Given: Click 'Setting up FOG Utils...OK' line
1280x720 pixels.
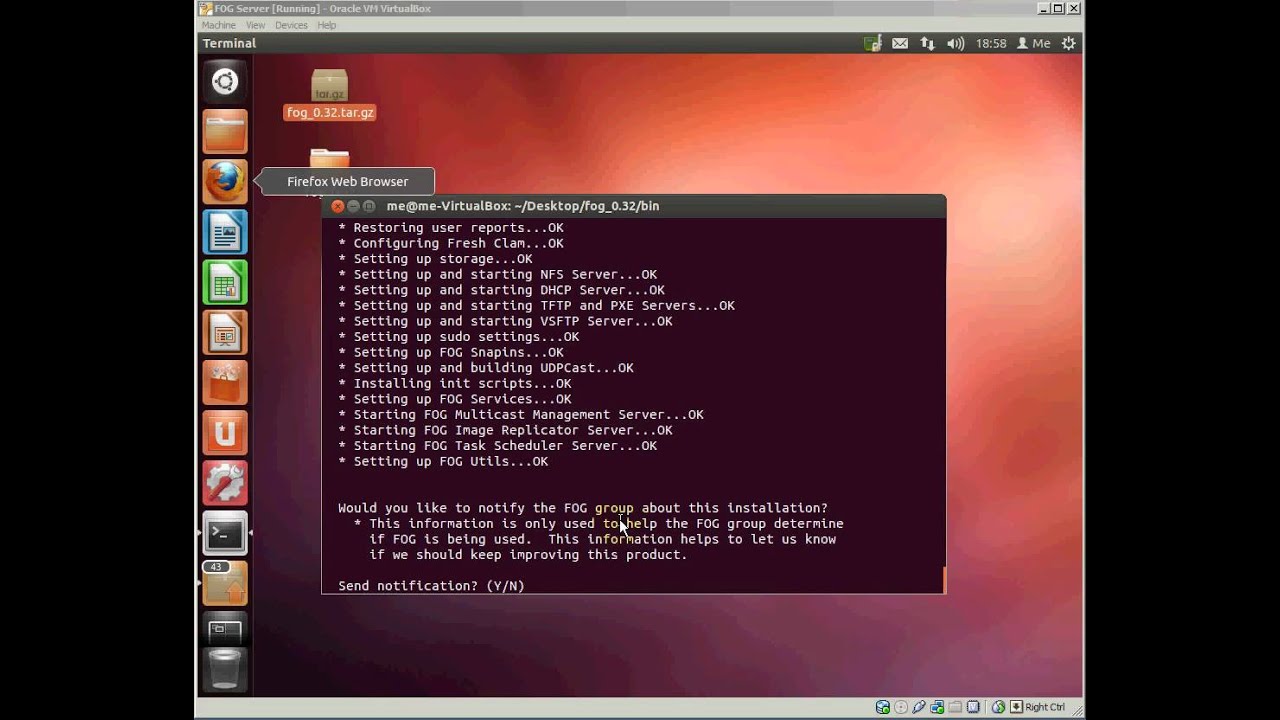Looking at the screenshot, I should [x=443, y=462].
